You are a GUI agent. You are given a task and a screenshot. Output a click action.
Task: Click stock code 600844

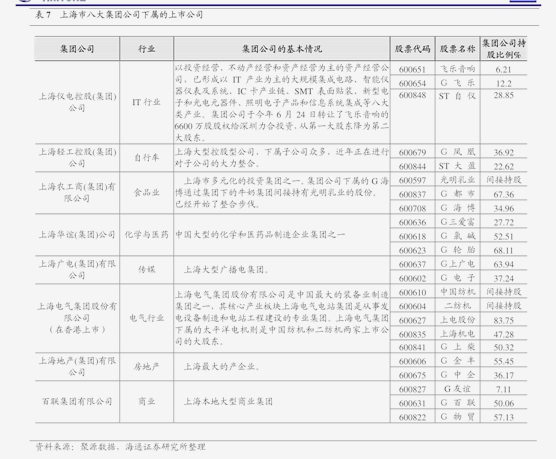(x=412, y=166)
